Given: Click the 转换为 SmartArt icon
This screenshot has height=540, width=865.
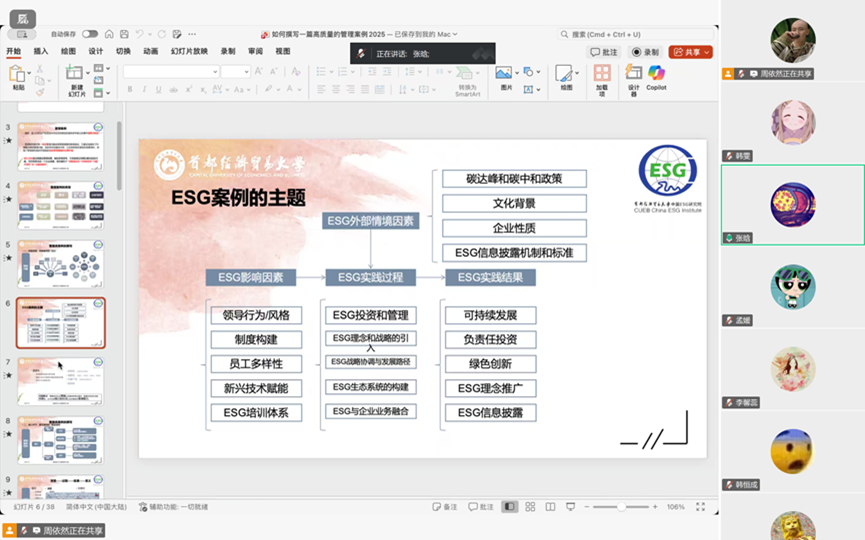Looking at the screenshot, I should [465, 73].
